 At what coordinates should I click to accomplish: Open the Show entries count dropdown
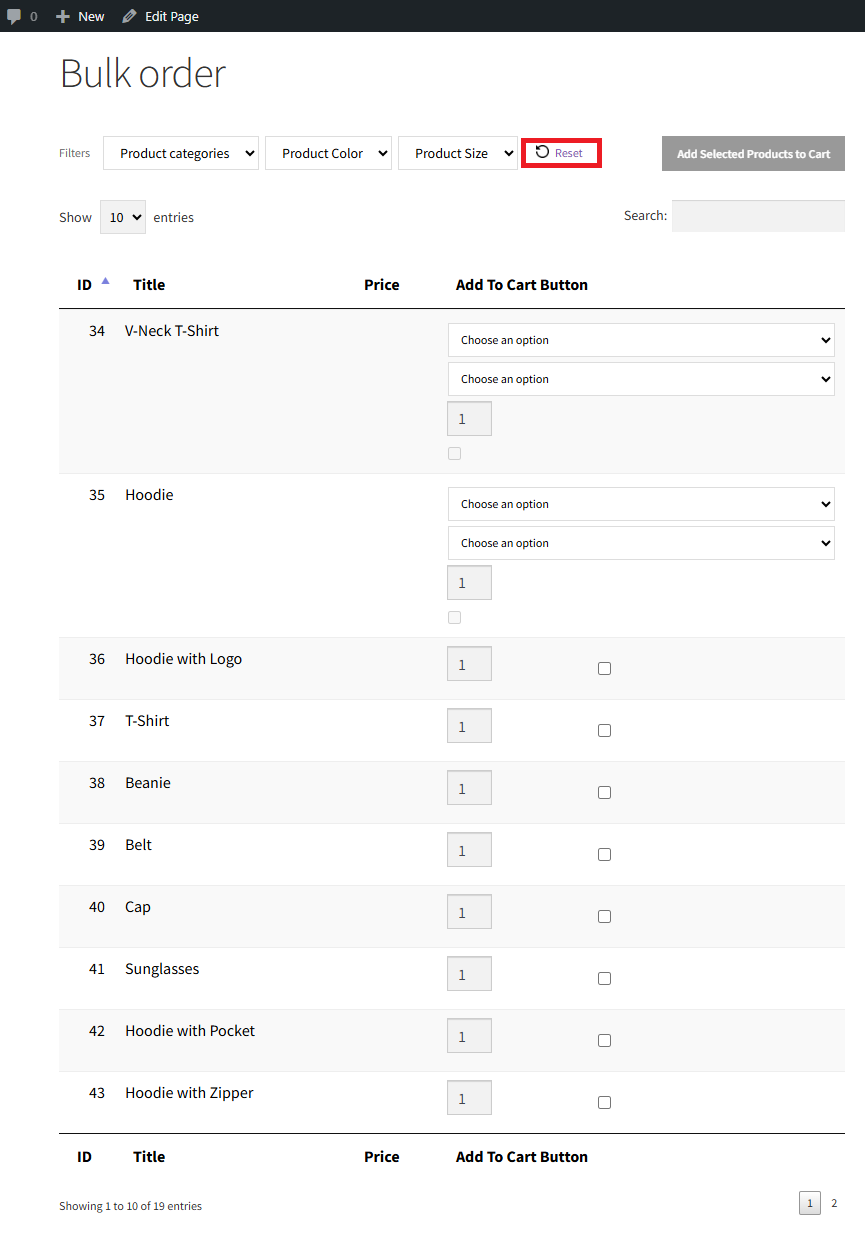pos(122,217)
